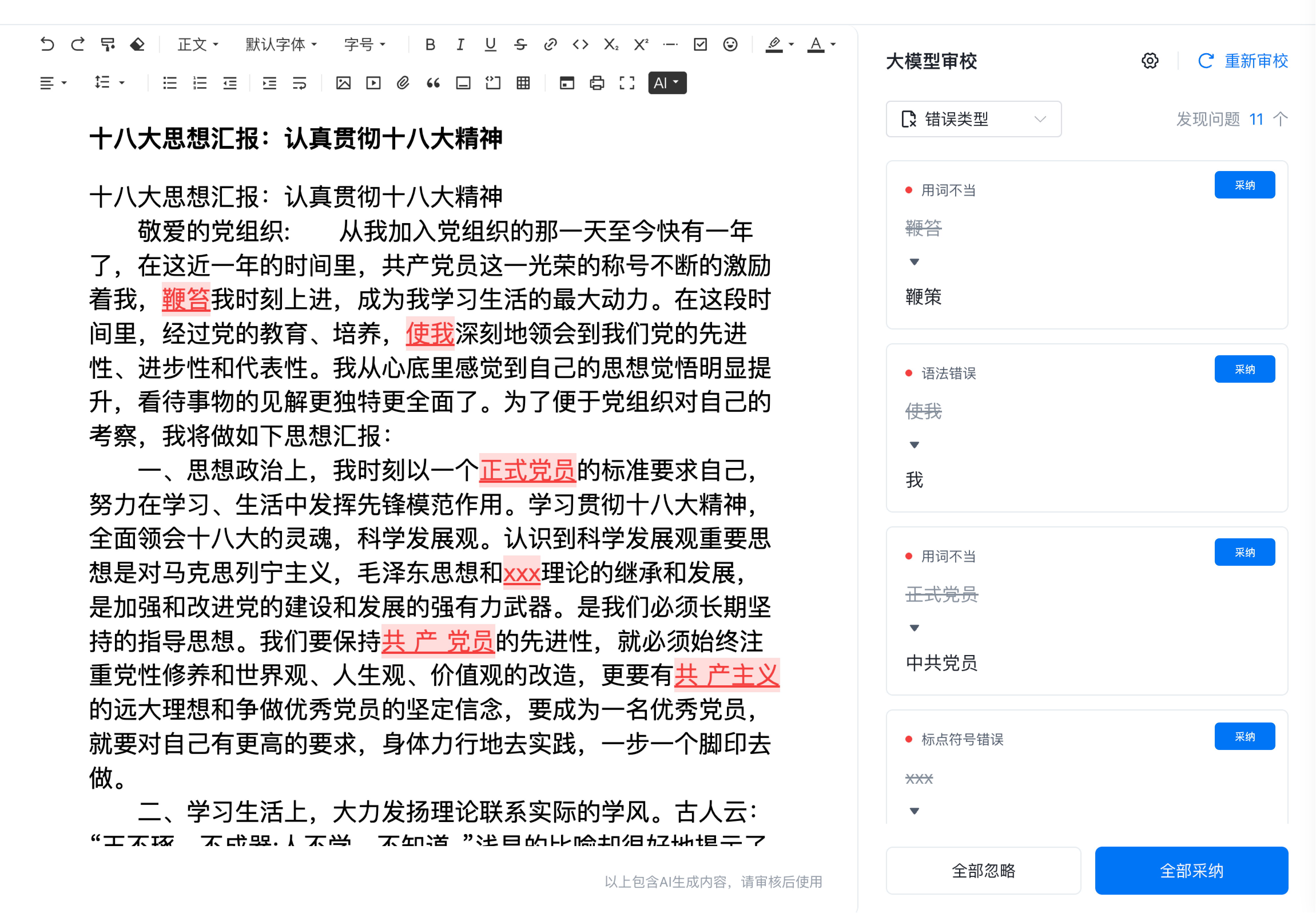Toggle fullscreen editing mode
Image resolution: width=1316 pixels, height=913 pixels.
click(x=627, y=83)
